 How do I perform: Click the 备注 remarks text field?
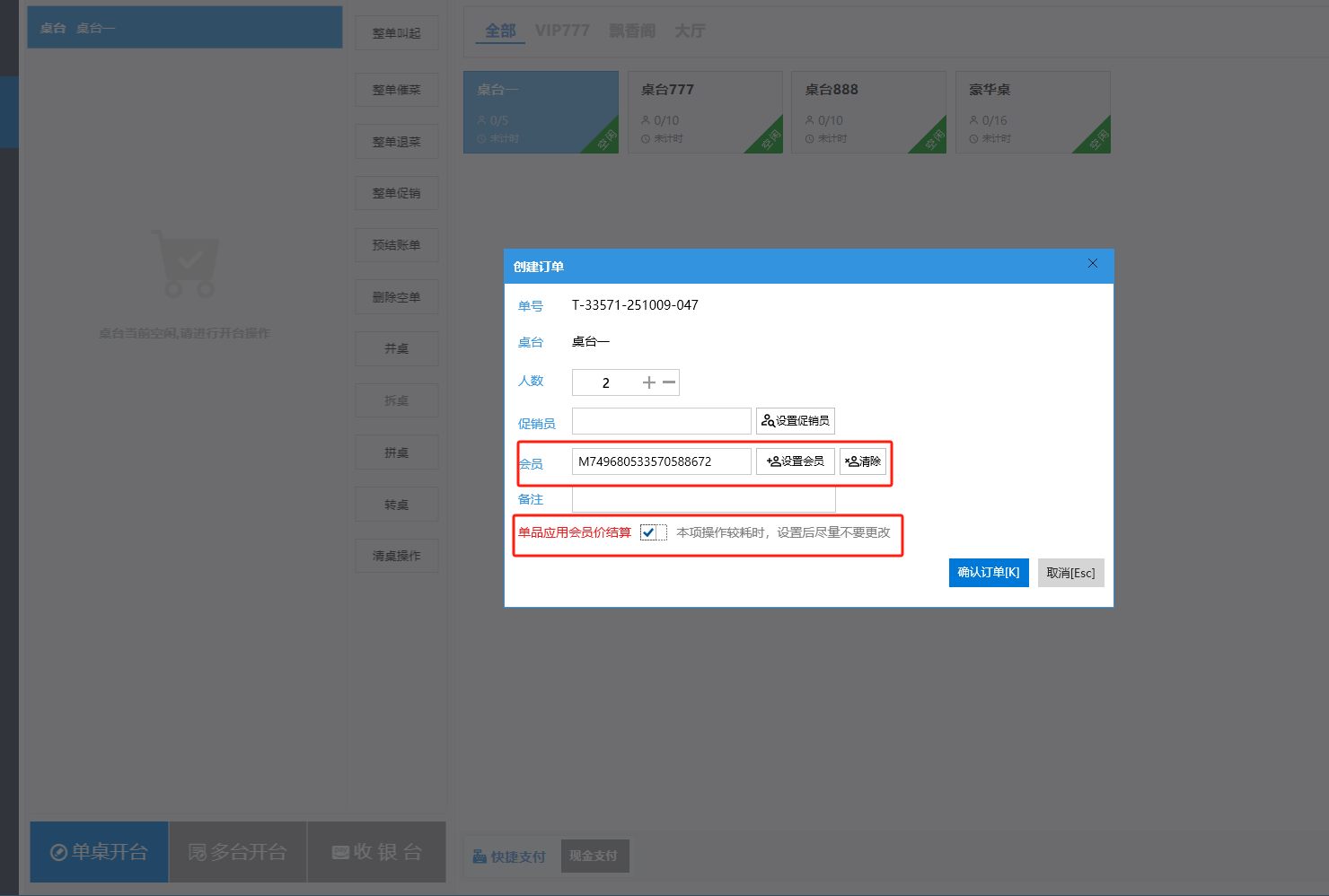coord(703,500)
